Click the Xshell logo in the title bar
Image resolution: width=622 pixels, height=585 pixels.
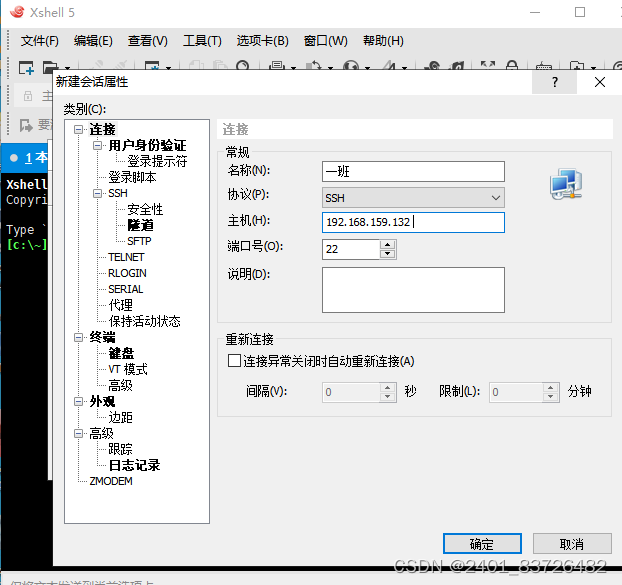[17, 12]
